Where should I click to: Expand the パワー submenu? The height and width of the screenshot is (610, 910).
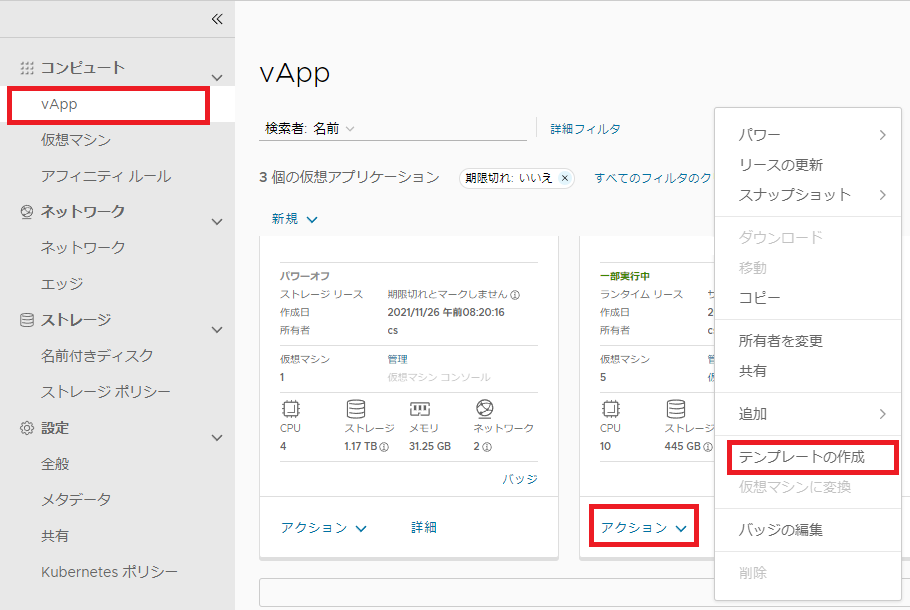pyautogui.click(x=811, y=135)
